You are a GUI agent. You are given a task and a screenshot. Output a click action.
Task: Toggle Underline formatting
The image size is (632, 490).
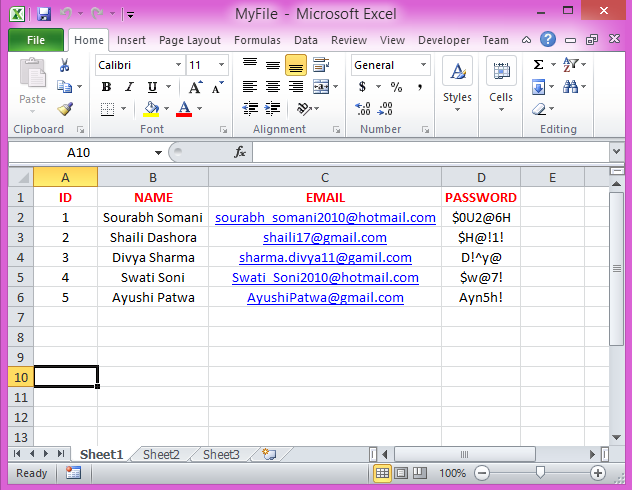(152, 87)
